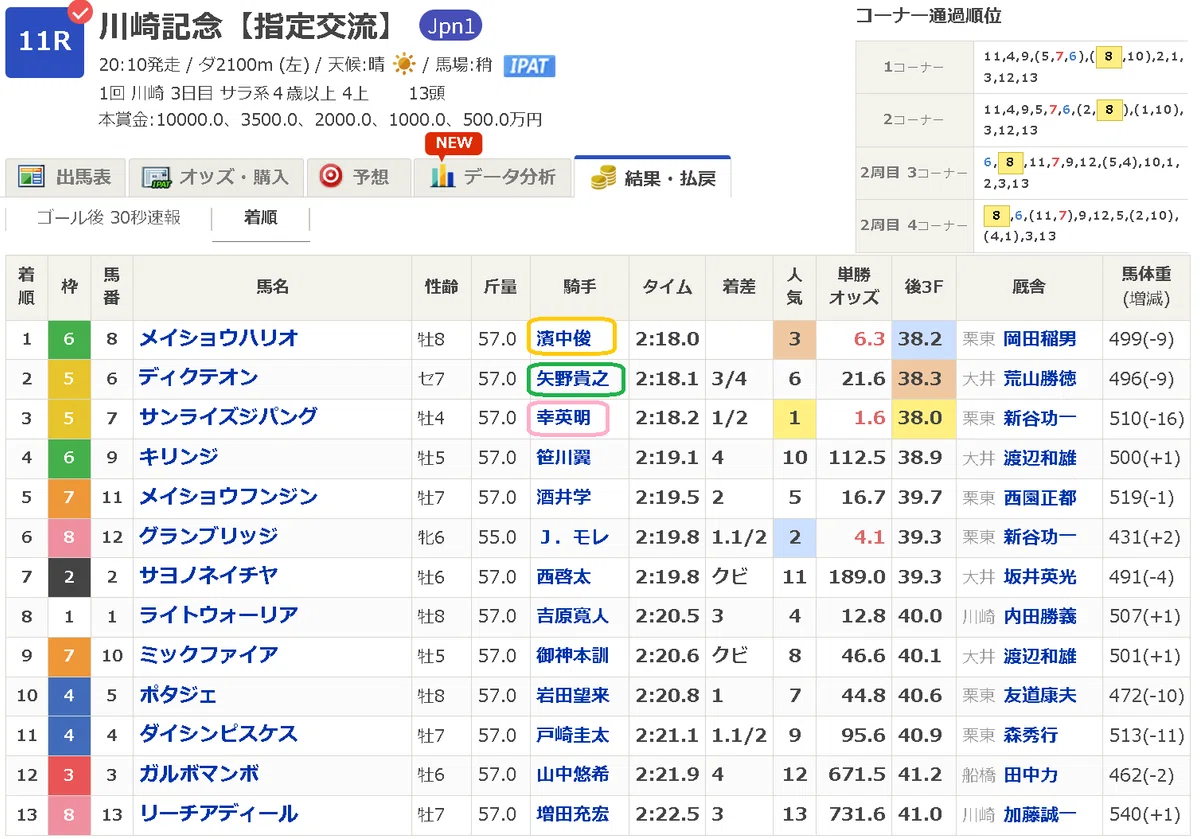
Task: Open horse グランブリッジ page
Action: 208,537
